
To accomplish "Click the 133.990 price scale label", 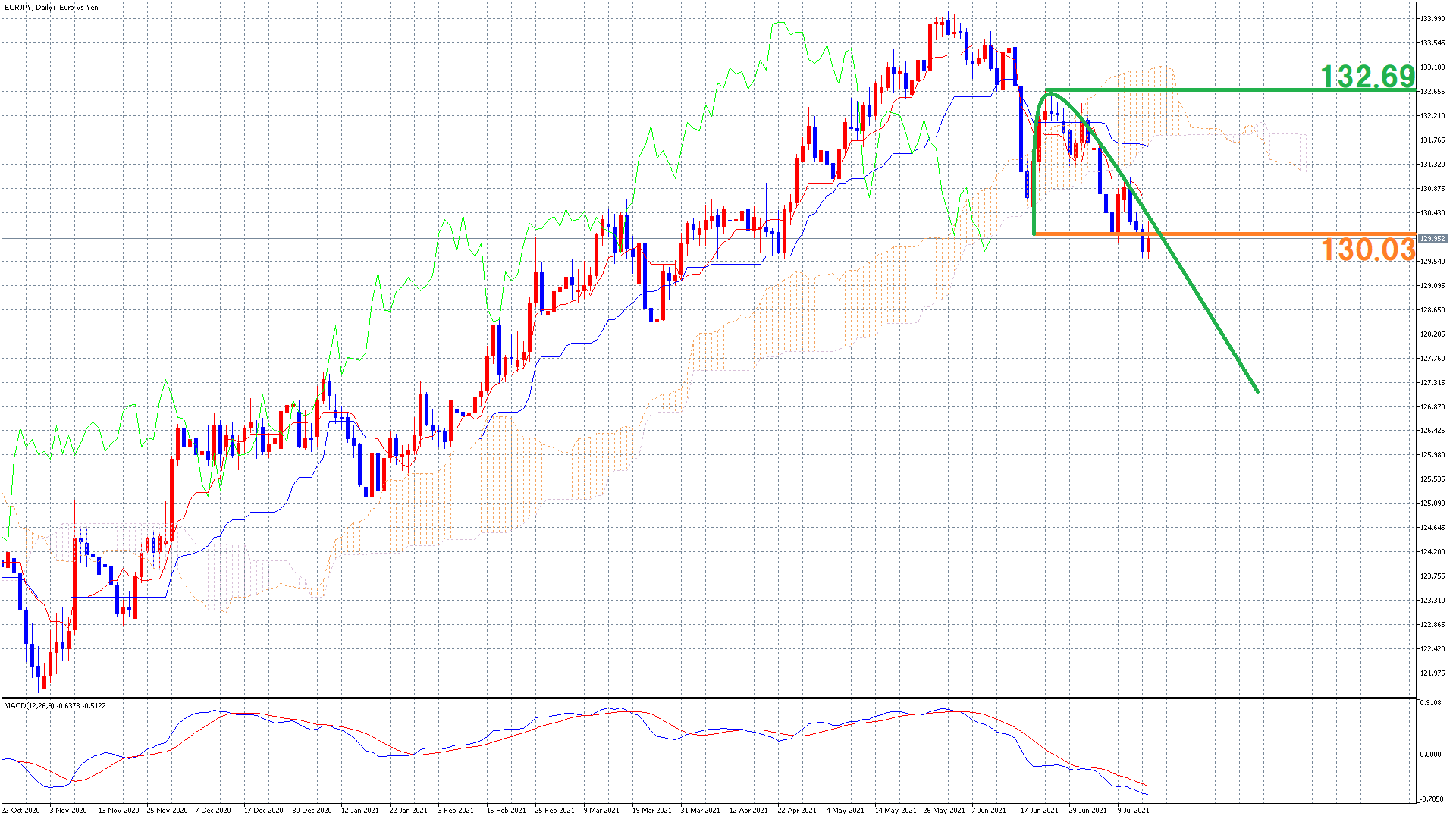I will coord(1432,19).
